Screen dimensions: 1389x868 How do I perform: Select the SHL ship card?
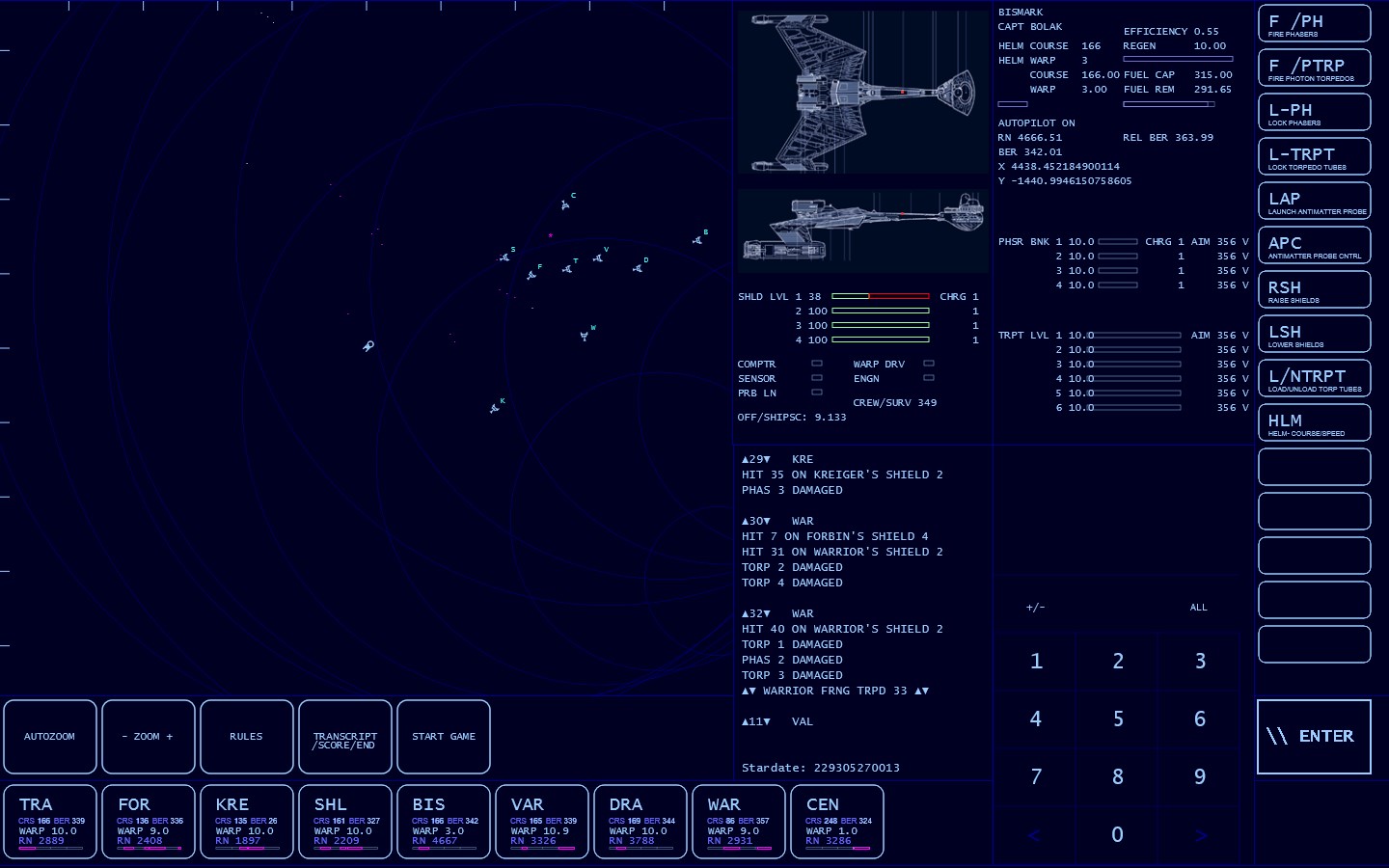tap(345, 822)
